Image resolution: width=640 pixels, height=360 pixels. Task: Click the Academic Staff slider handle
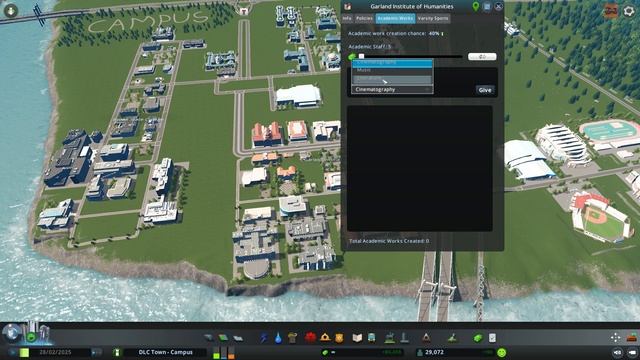[x=361, y=57]
